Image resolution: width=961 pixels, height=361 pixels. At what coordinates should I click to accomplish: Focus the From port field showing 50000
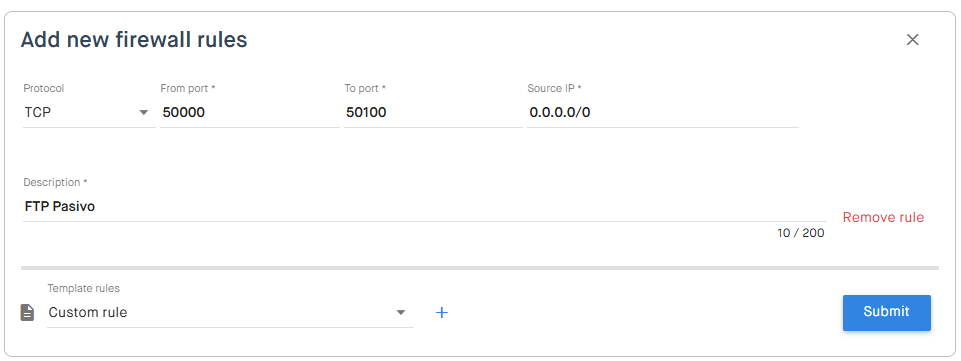click(250, 113)
